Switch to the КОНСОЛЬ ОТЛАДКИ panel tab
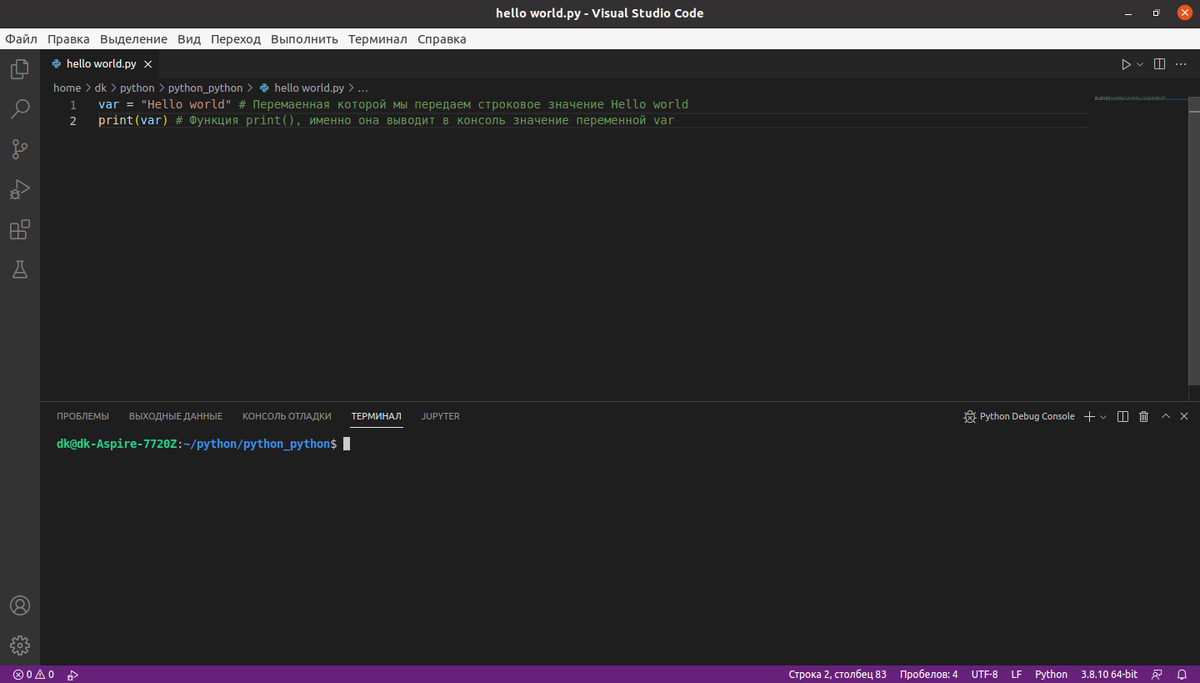The height and width of the screenshot is (683, 1200). 287,416
